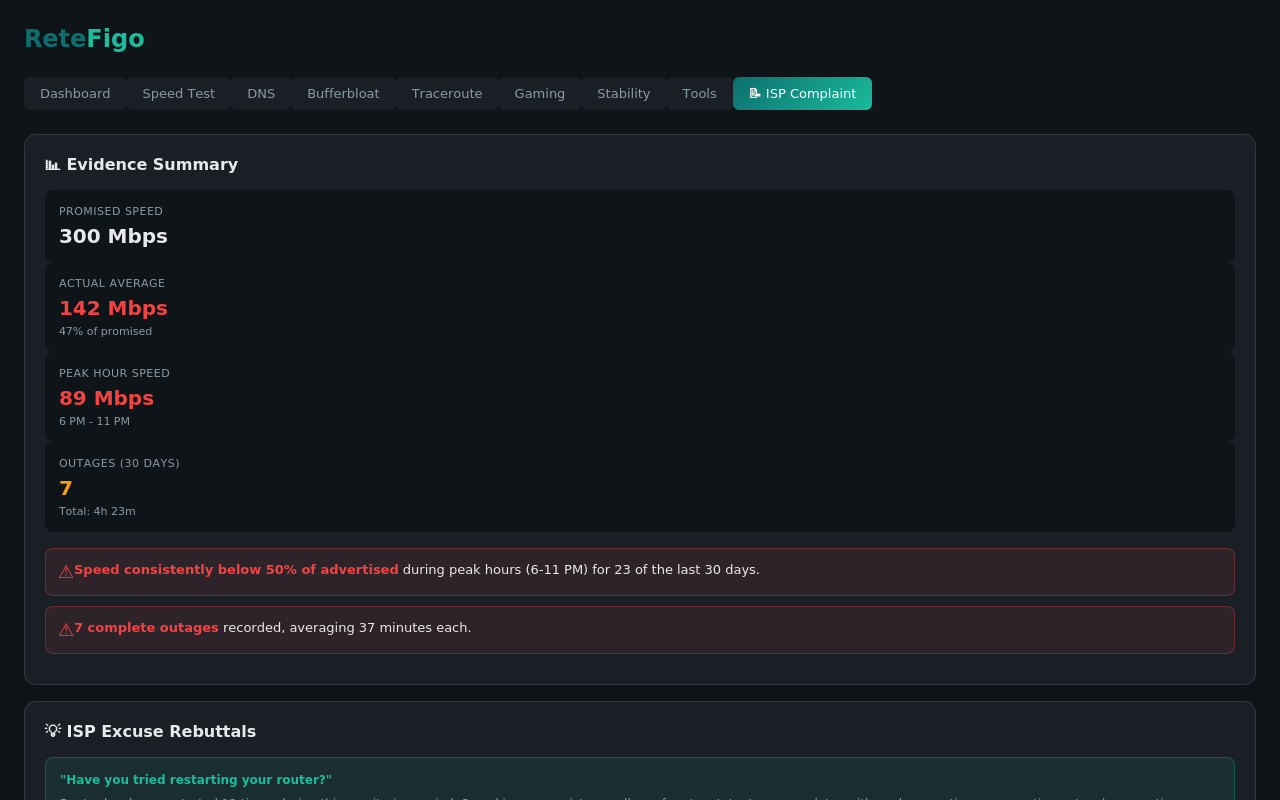The image size is (1280, 800).
Task: Select the Promised Speed 300 Mbps card
Action: [640, 225]
